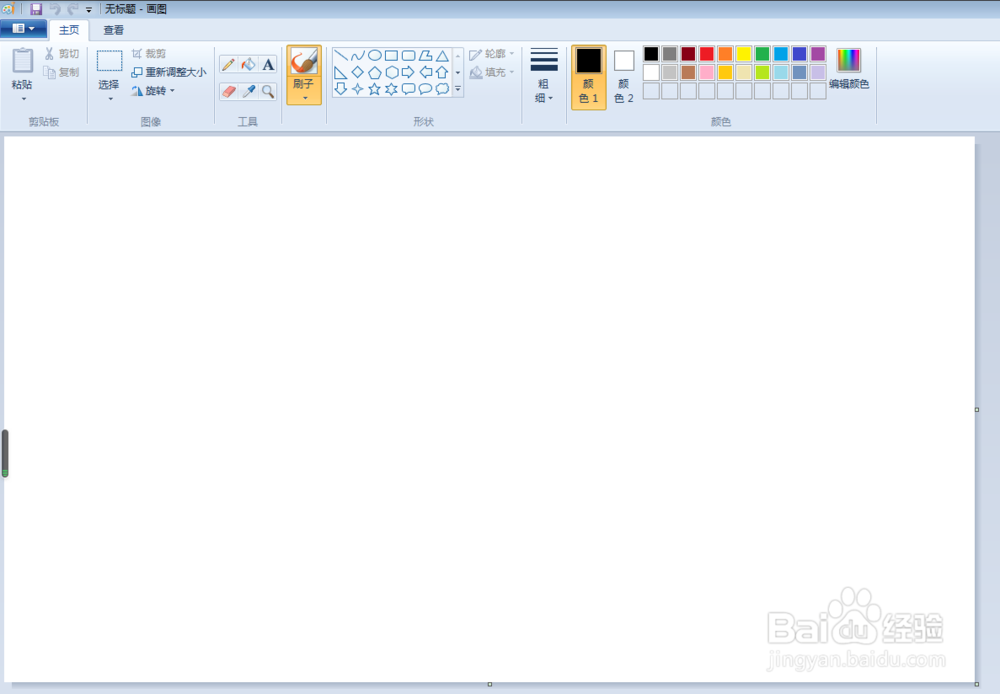The width and height of the screenshot is (1000, 694).
Task: Choose the Up arrow shape
Action: coord(443,72)
